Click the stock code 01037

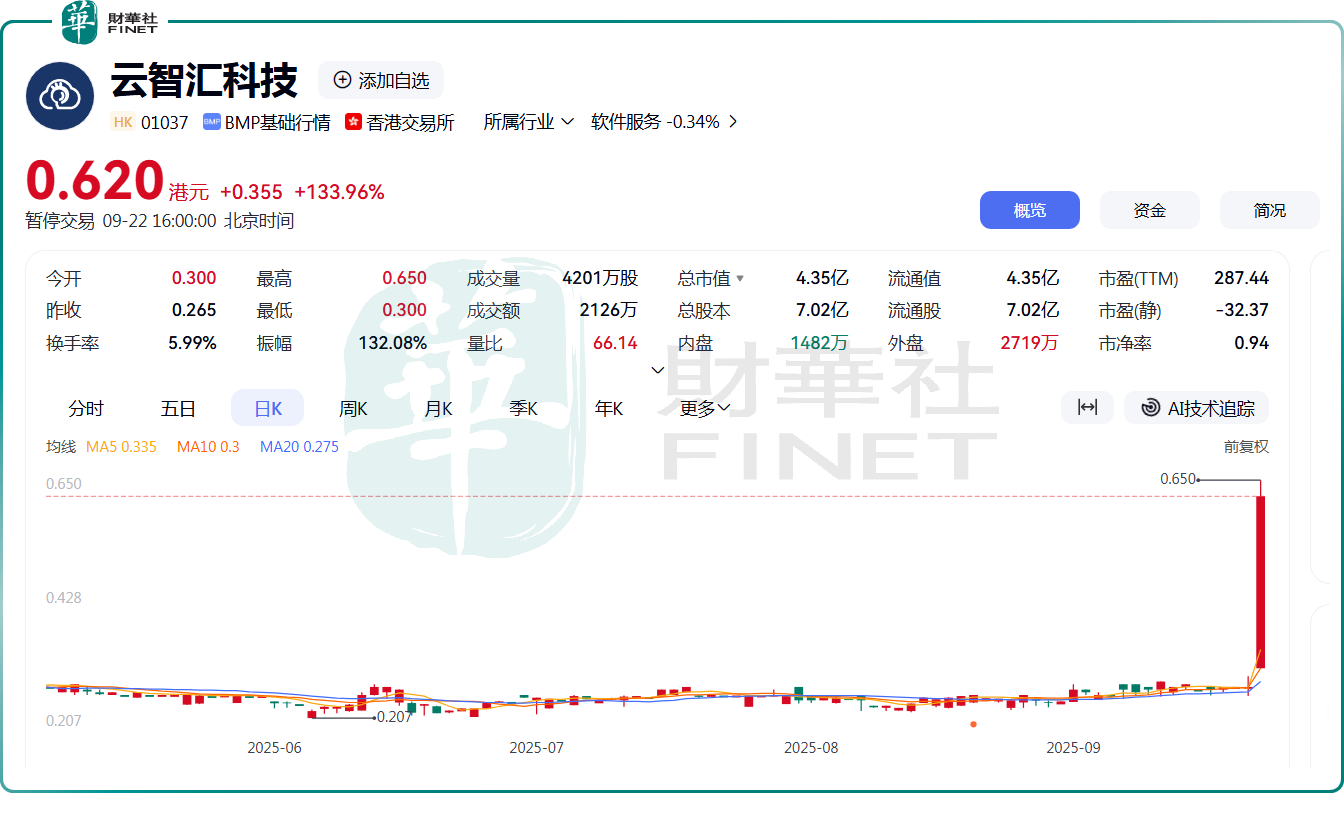pos(164,122)
